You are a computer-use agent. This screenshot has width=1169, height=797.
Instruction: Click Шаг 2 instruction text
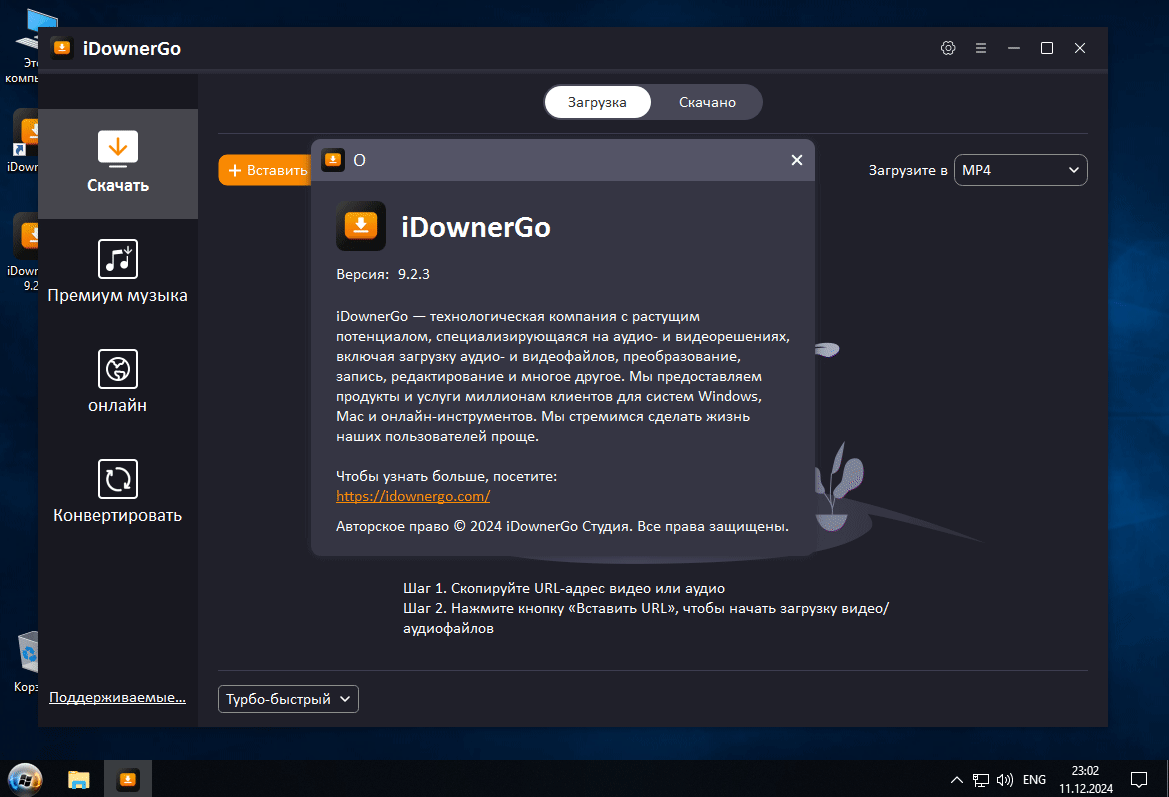click(646, 618)
